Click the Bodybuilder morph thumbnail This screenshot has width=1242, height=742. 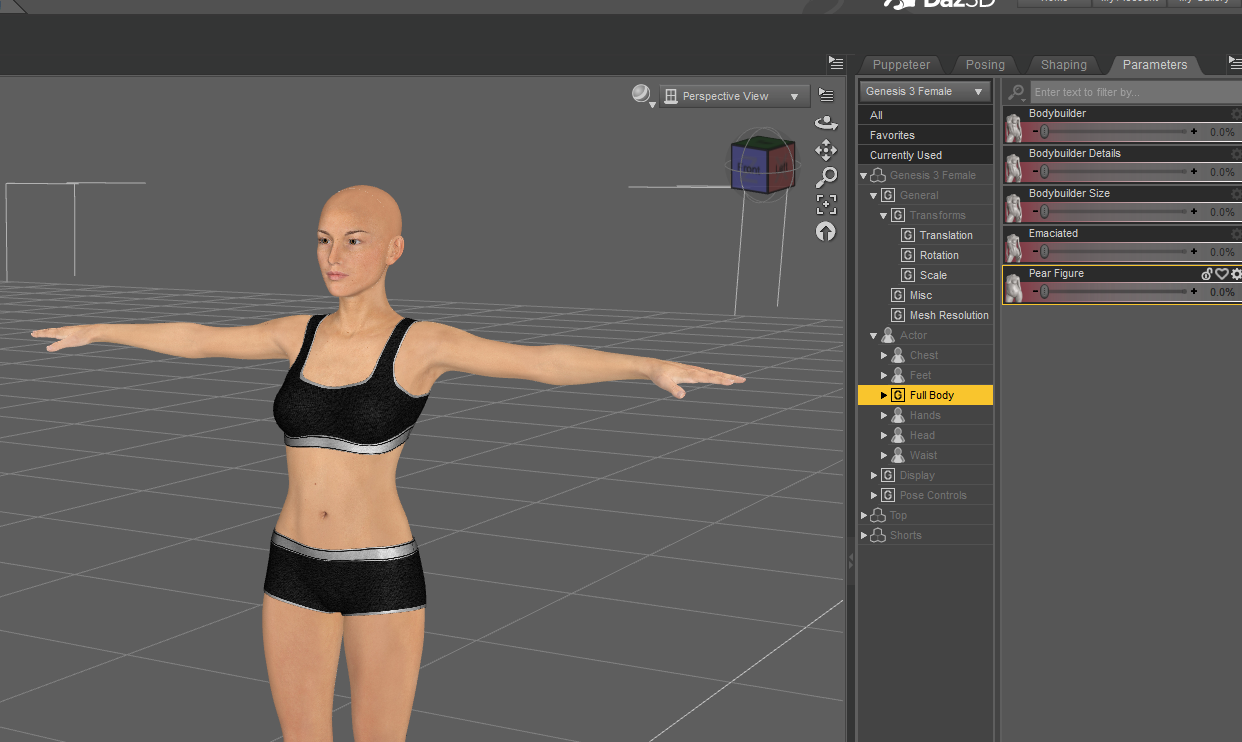1014,126
